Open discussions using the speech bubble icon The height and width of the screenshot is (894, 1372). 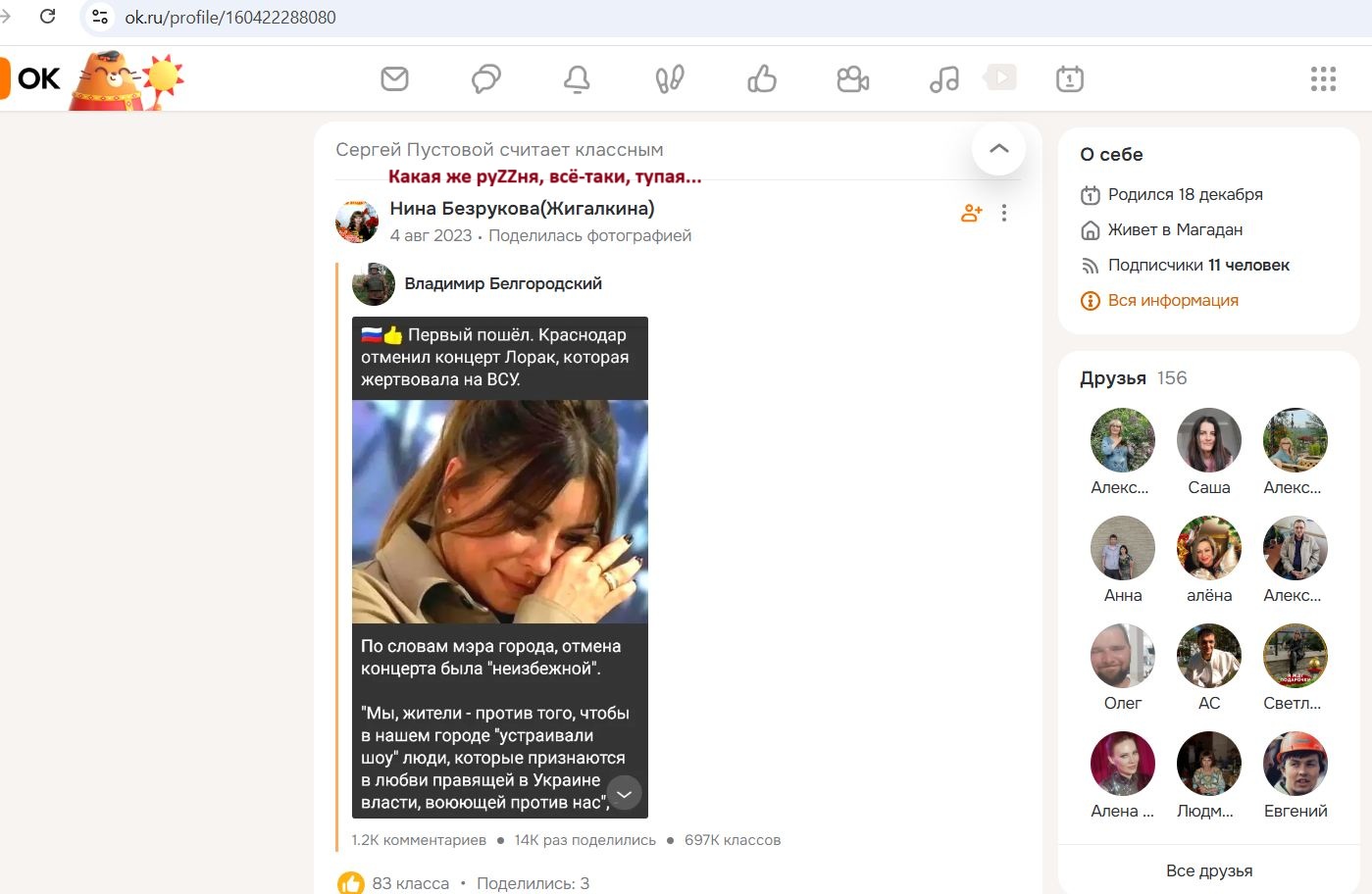(x=484, y=78)
